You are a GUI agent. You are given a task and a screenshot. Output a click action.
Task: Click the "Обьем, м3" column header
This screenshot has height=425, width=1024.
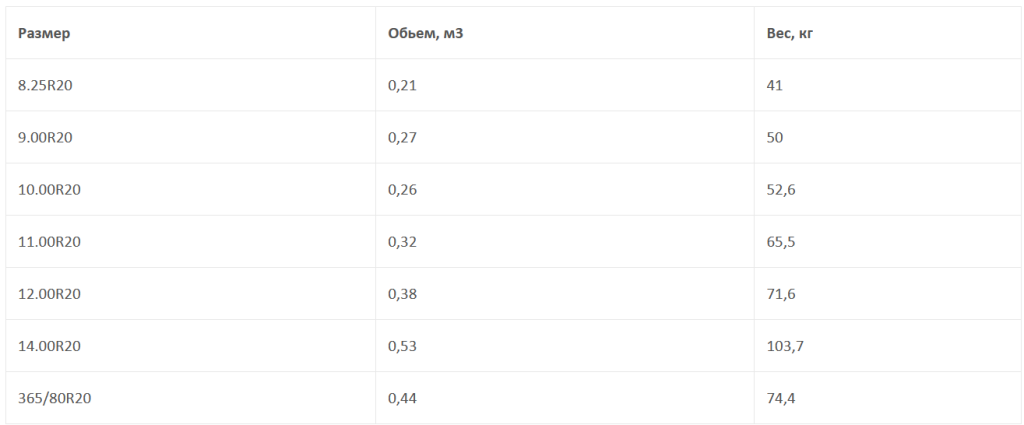click(426, 33)
